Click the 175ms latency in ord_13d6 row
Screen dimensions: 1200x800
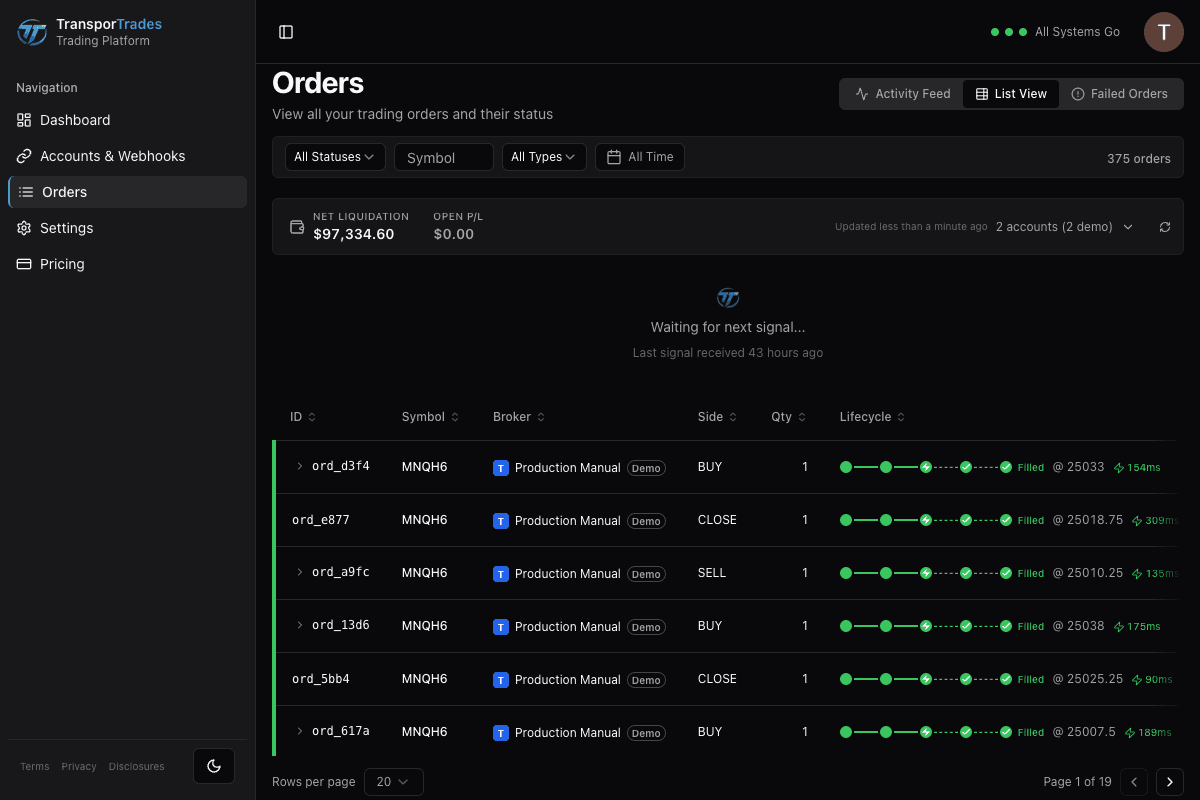(1137, 626)
